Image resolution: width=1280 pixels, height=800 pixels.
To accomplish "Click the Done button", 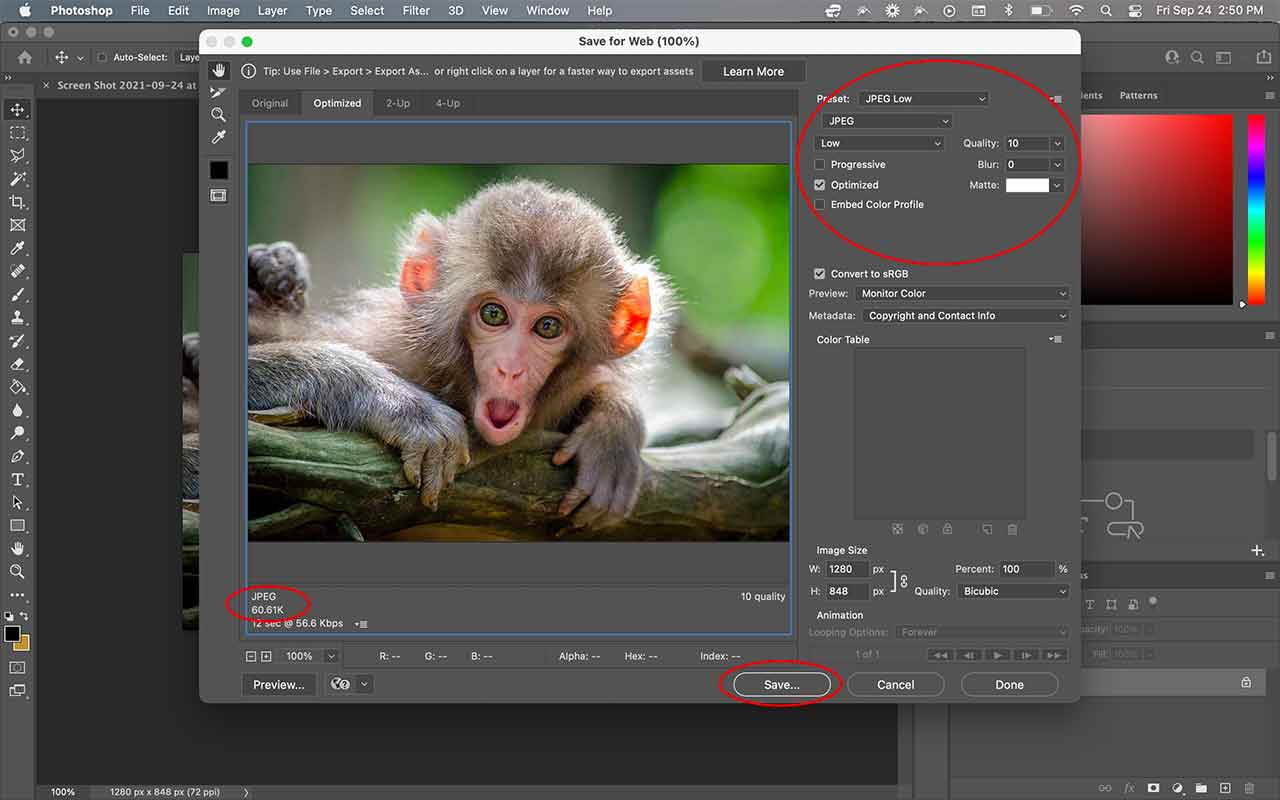I will (1010, 685).
